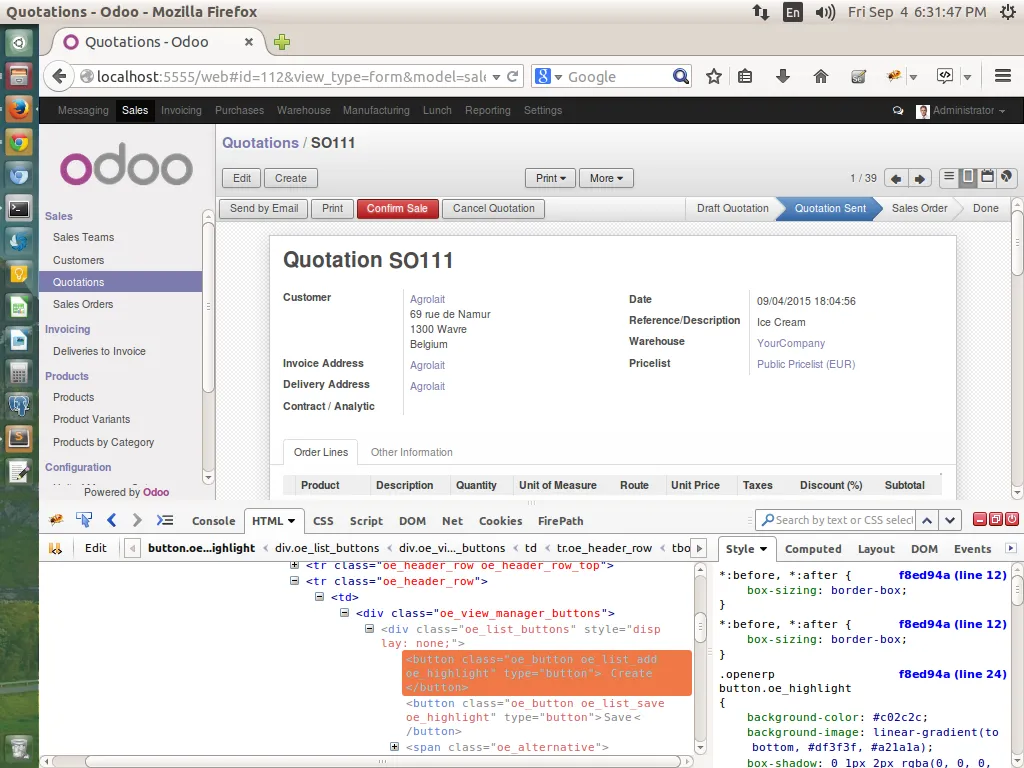Open developer tools code bubble icon

pyautogui.click(x=944, y=76)
